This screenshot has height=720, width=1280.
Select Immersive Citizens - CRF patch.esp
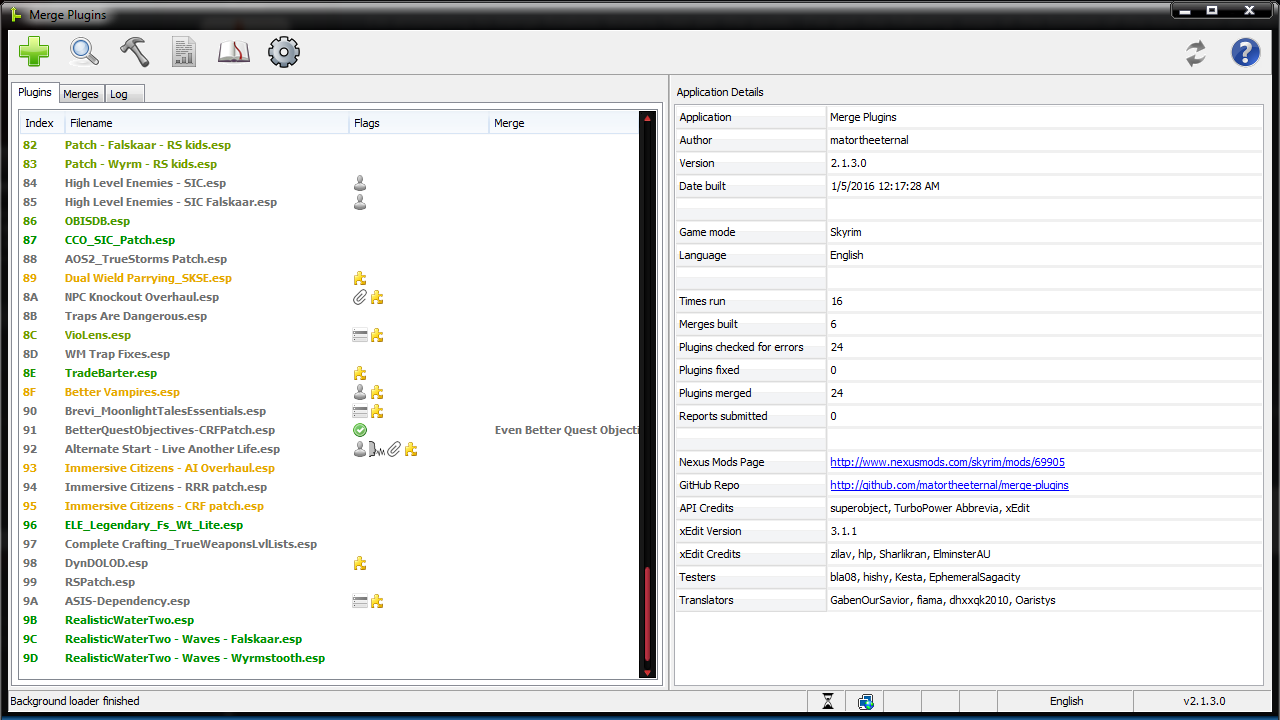click(330, 506)
